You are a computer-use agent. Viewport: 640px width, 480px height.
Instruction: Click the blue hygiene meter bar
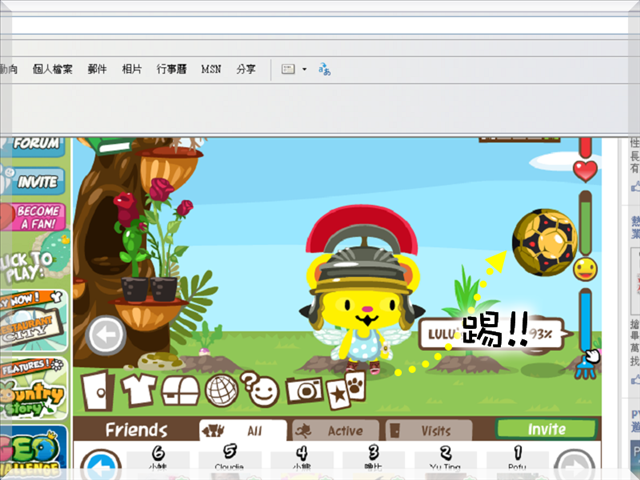coord(585,322)
